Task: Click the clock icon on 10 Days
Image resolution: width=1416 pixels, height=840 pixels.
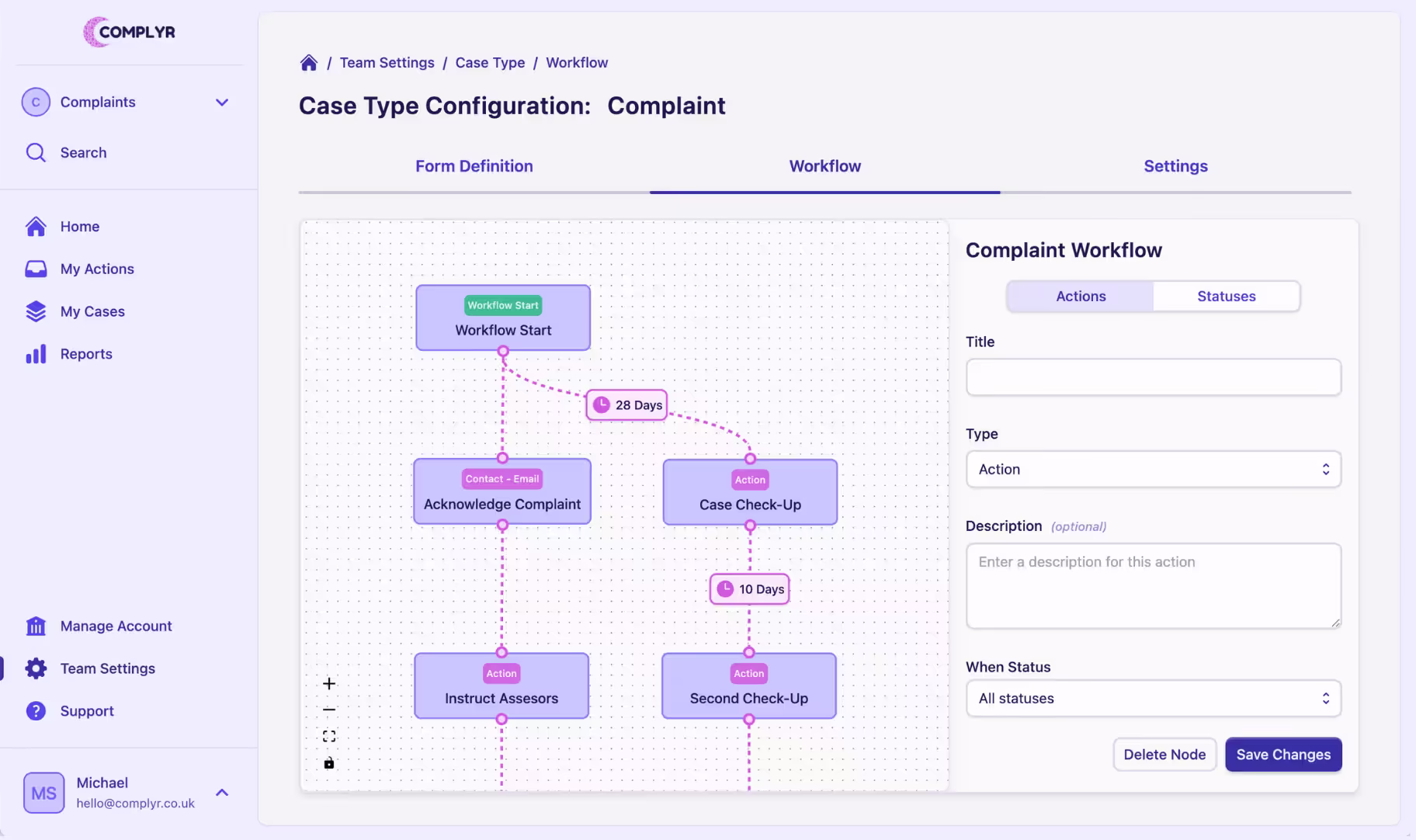Action: tap(725, 588)
